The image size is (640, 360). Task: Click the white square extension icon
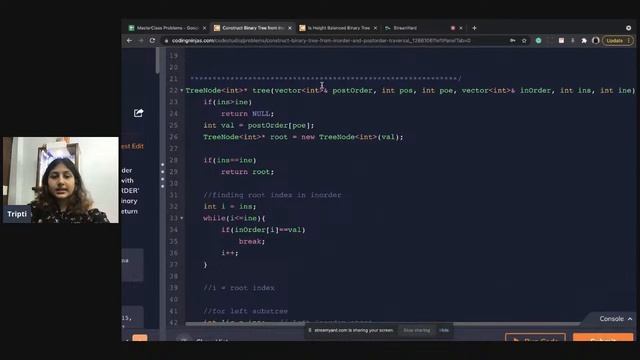561,40
